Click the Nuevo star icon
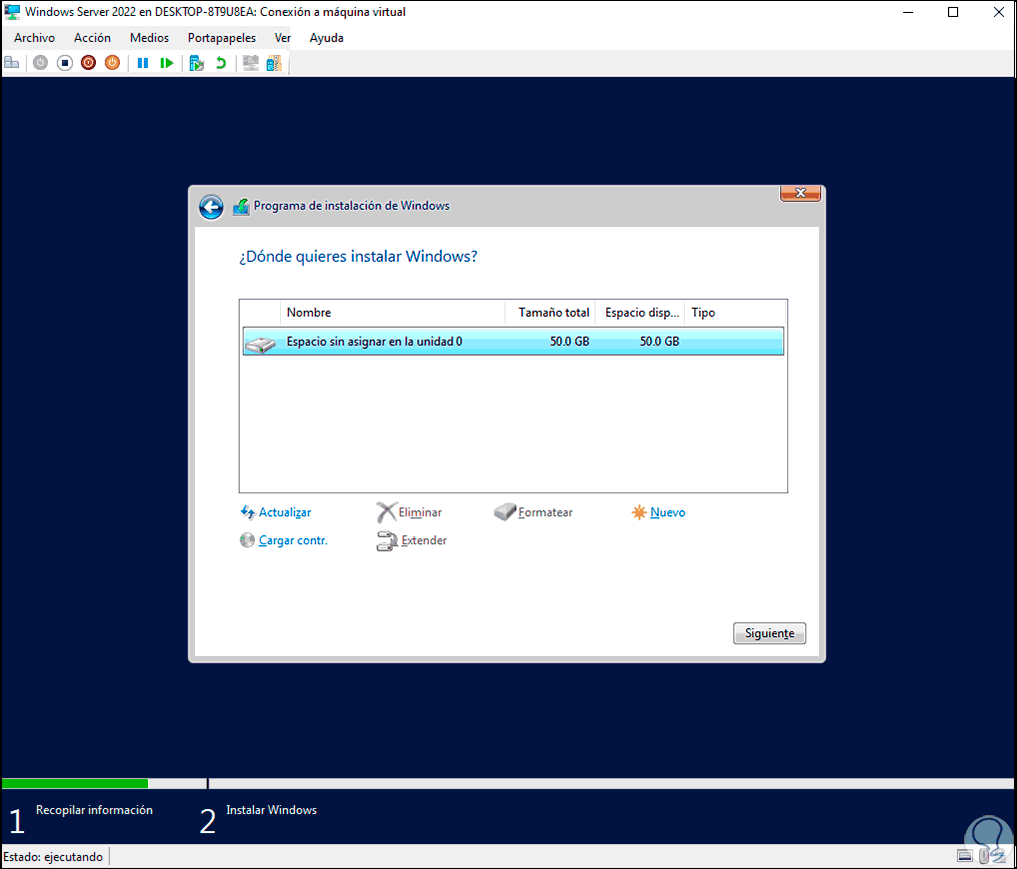 point(639,512)
